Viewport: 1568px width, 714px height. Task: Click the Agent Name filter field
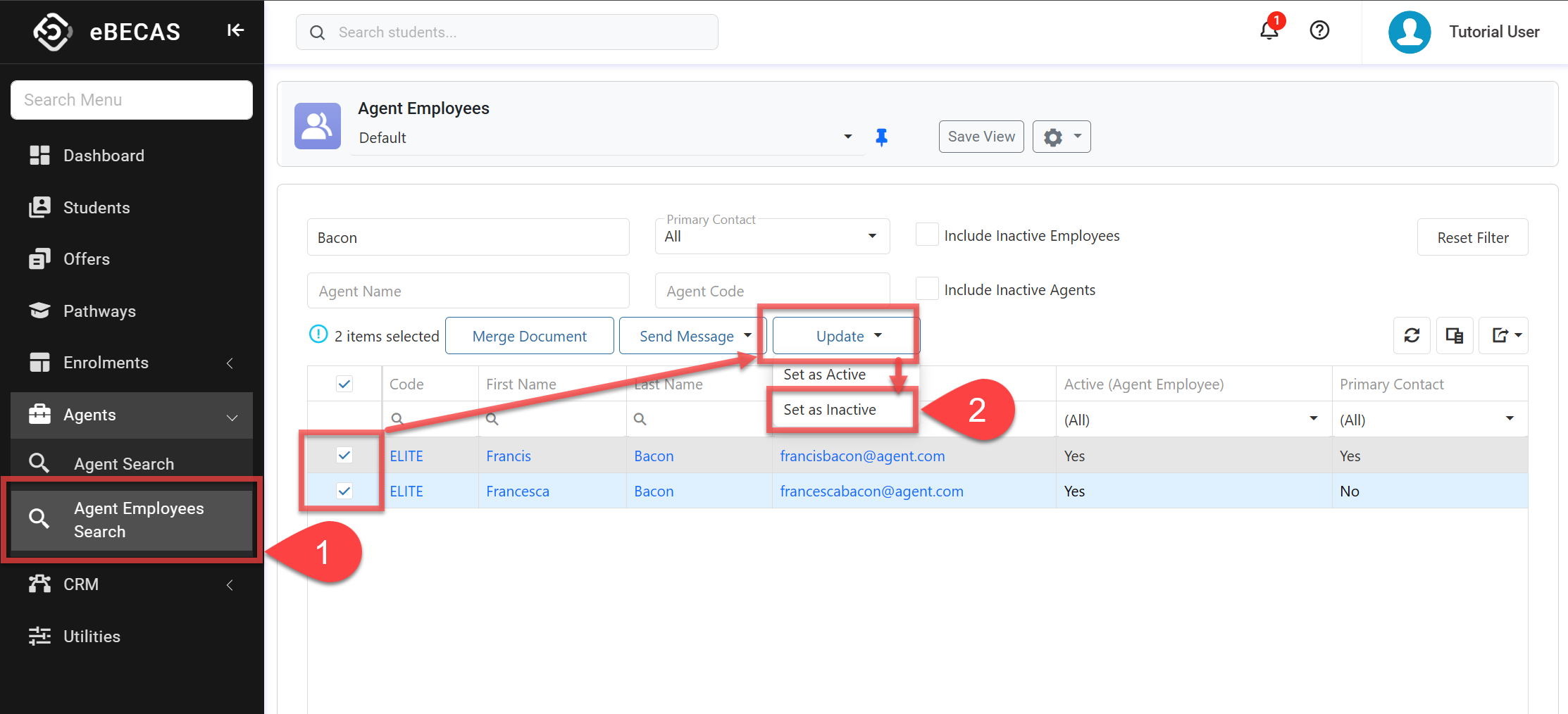[468, 291]
